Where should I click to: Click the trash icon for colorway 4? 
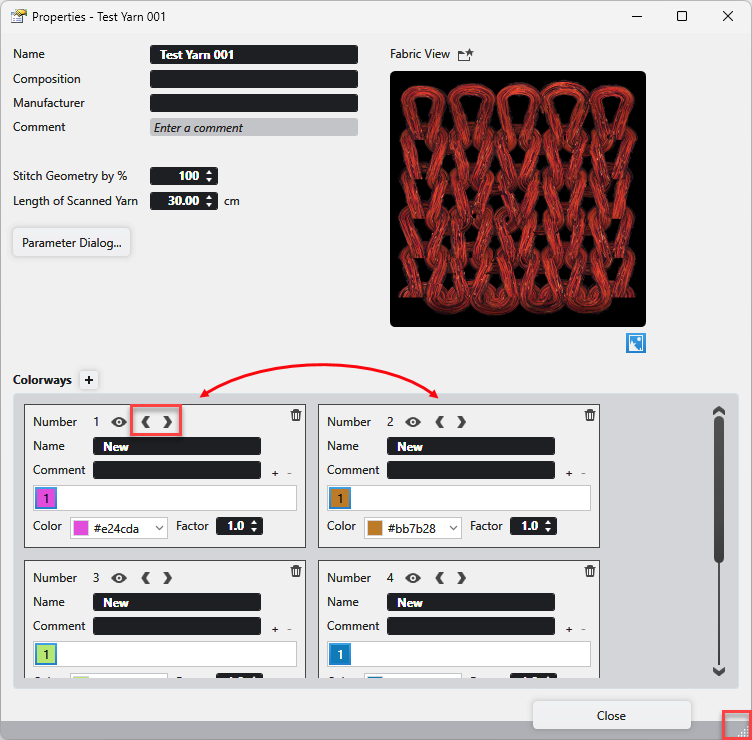click(590, 571)
